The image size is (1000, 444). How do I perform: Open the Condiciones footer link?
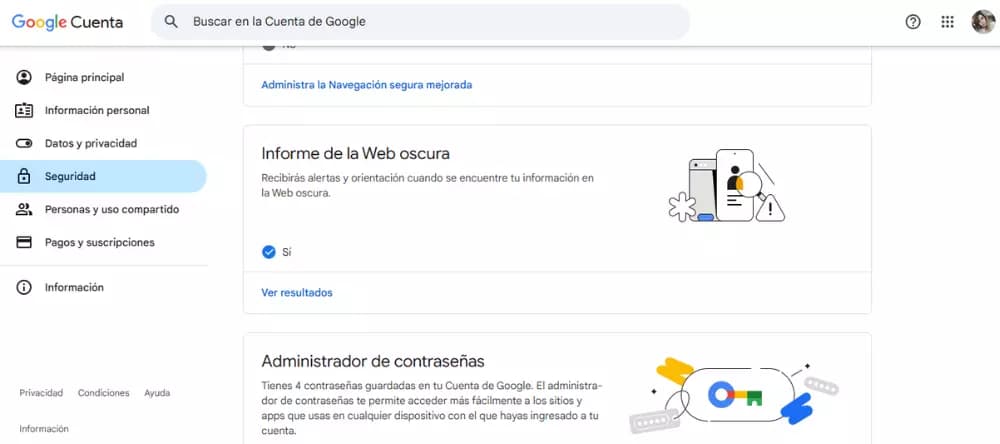[x=104, y=393]
